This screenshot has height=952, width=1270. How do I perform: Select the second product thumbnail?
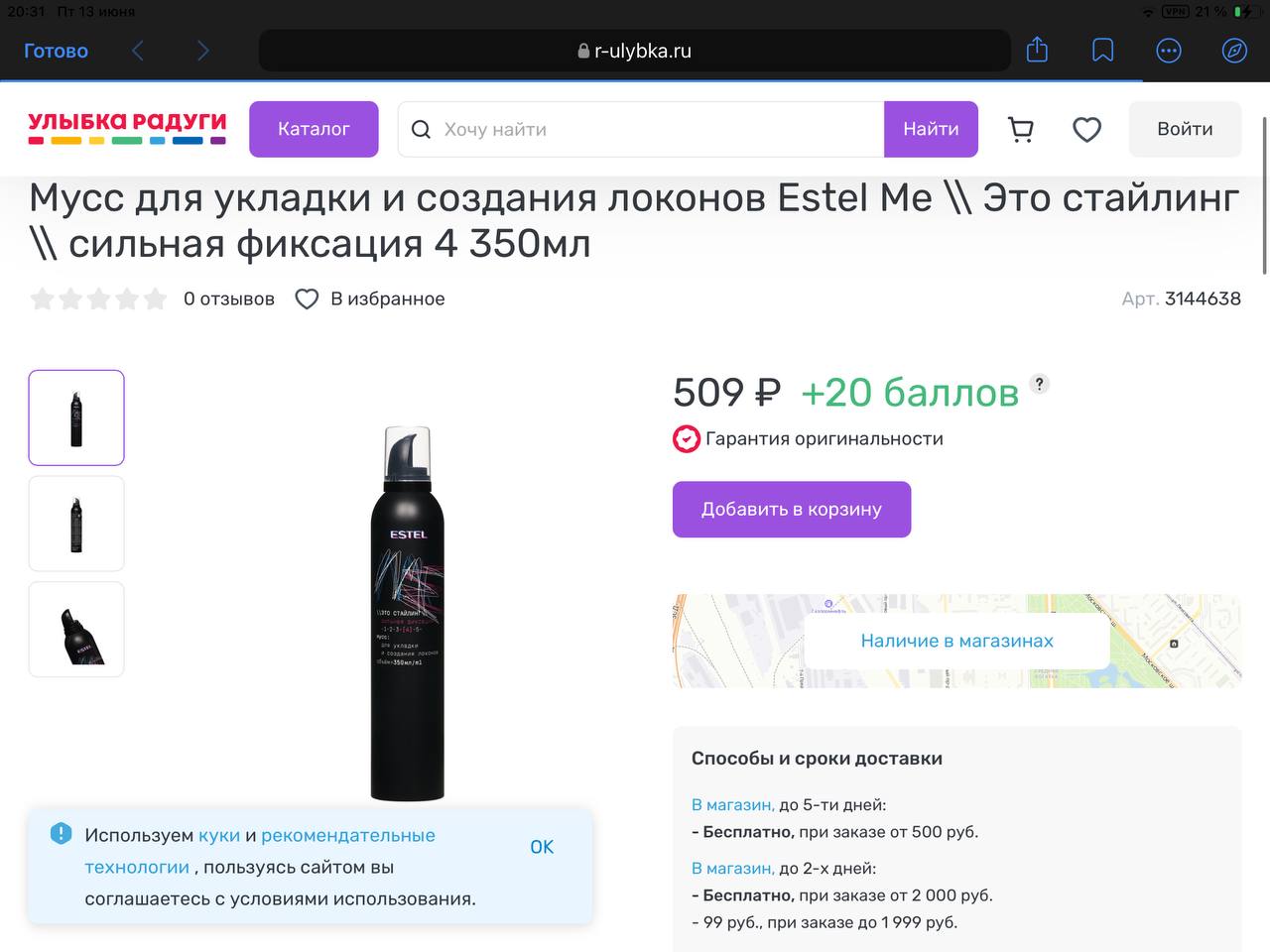76,524
